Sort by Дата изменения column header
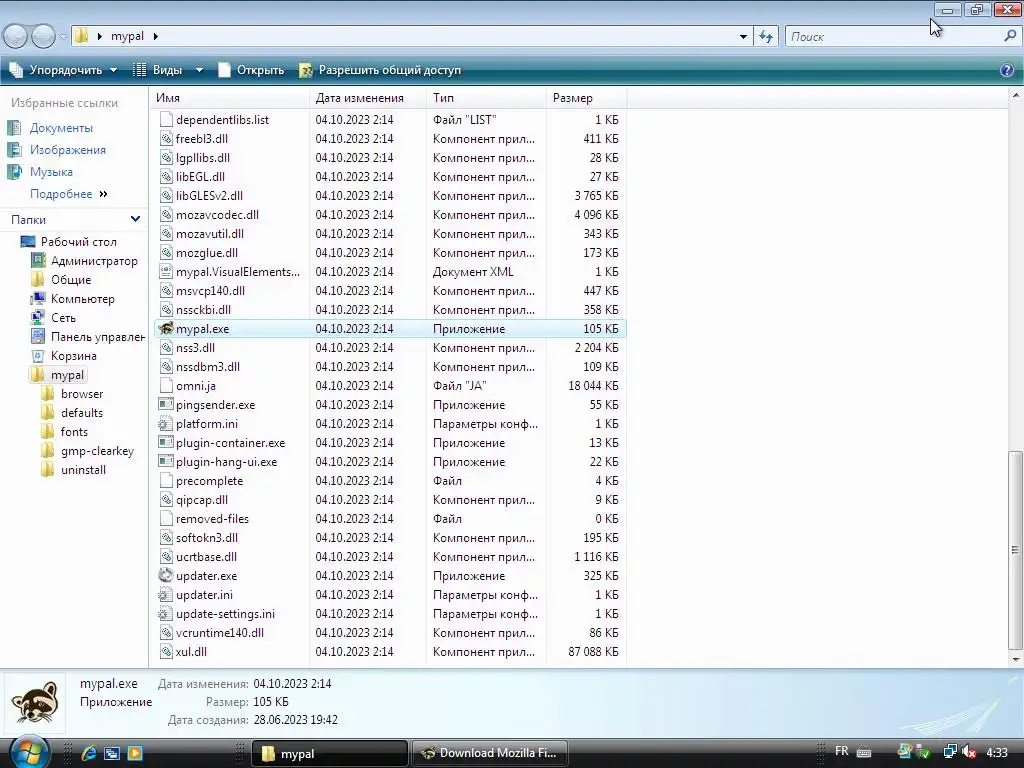 (368, 98)
